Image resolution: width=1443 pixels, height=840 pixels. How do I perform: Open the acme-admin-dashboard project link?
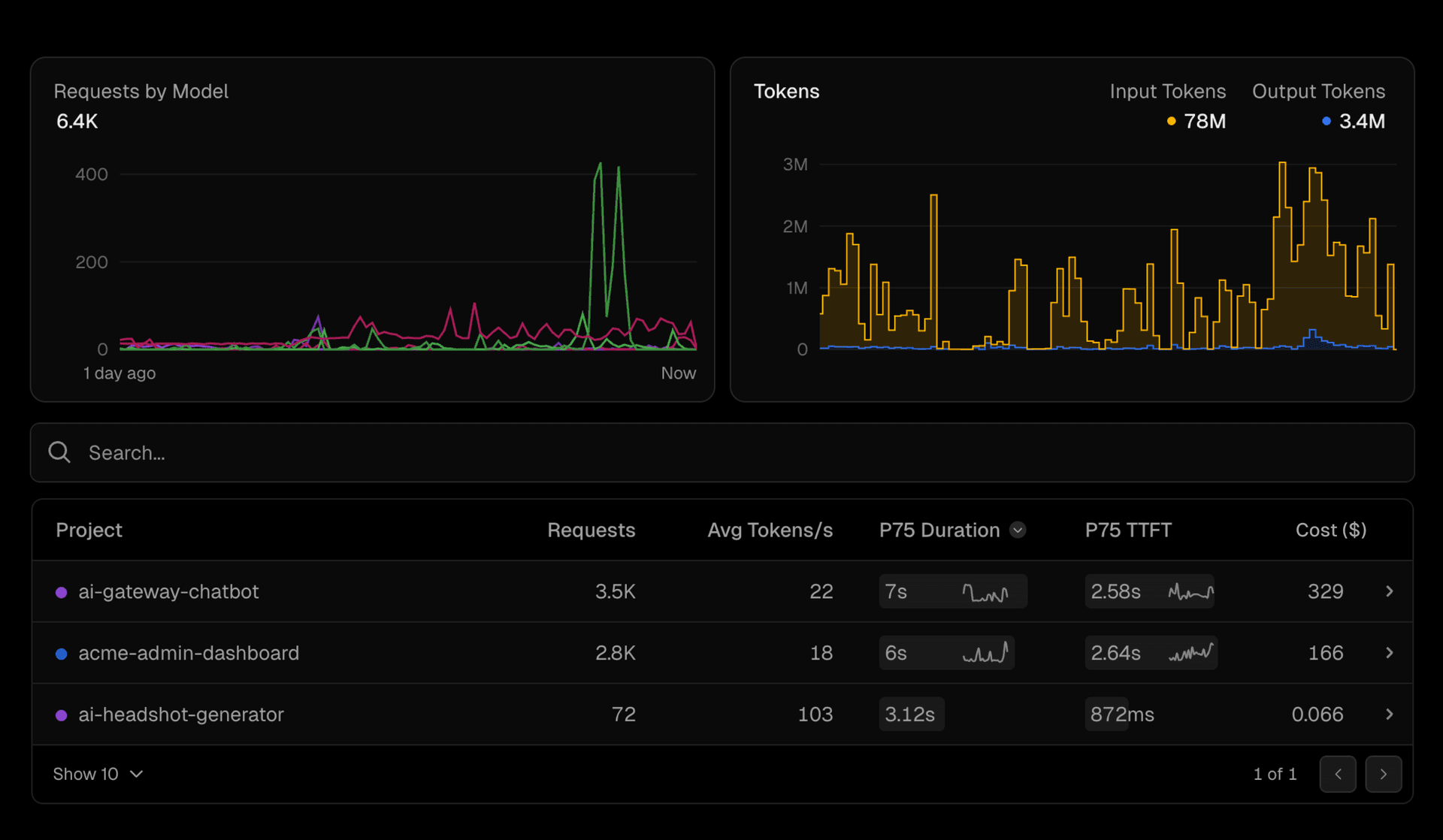[x=189, y=653]
